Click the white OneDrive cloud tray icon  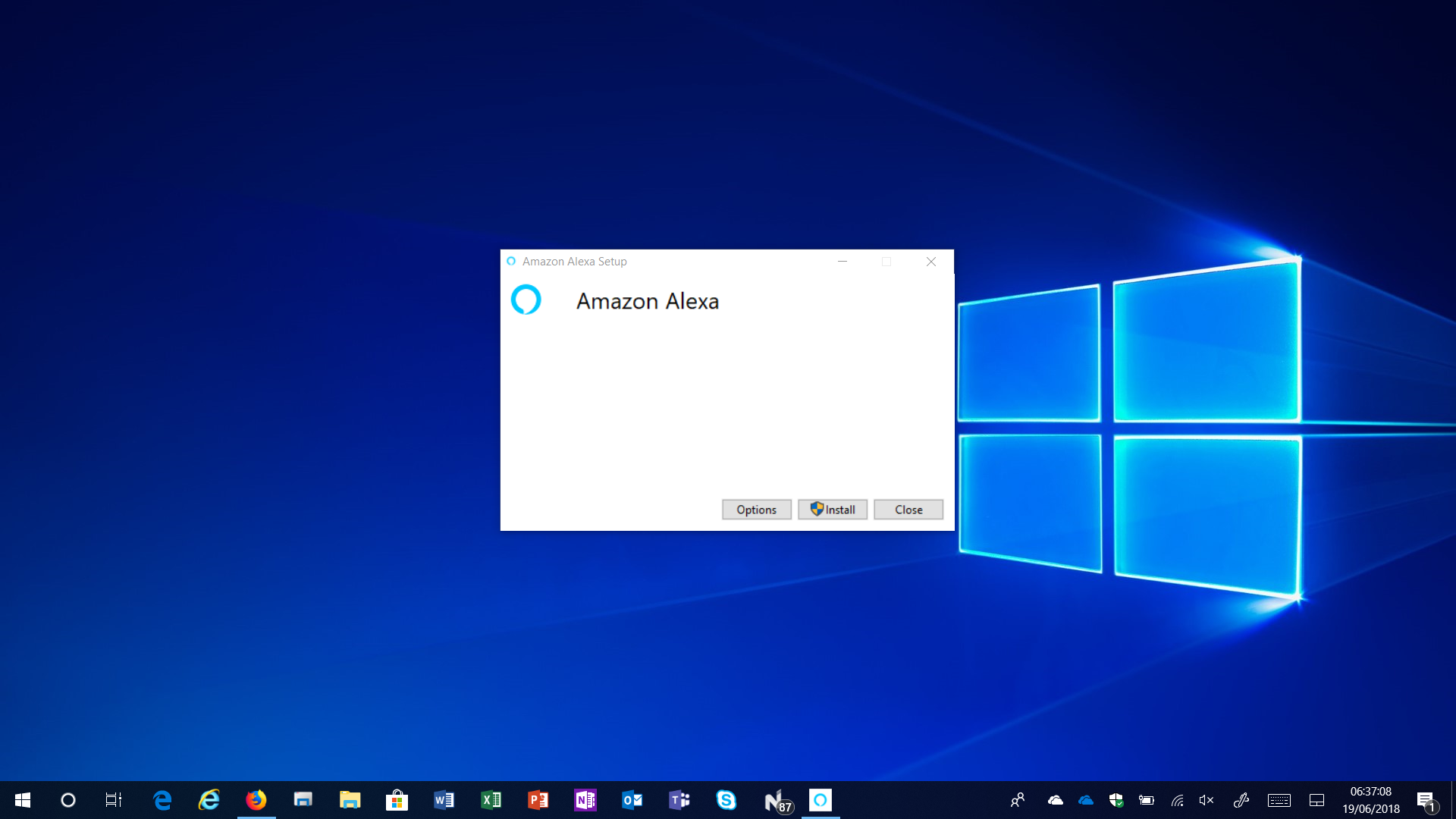click(1055, 800)
